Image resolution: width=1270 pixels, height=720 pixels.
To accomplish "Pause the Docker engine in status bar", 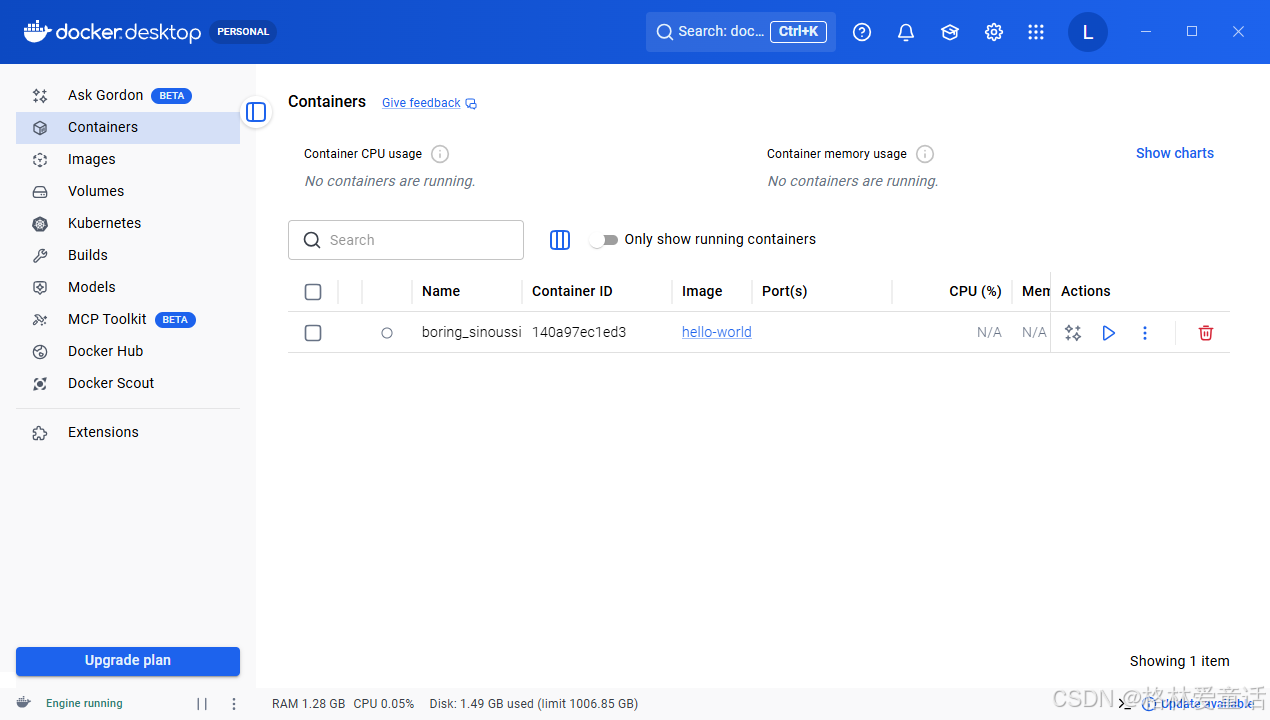I will 202,704.
